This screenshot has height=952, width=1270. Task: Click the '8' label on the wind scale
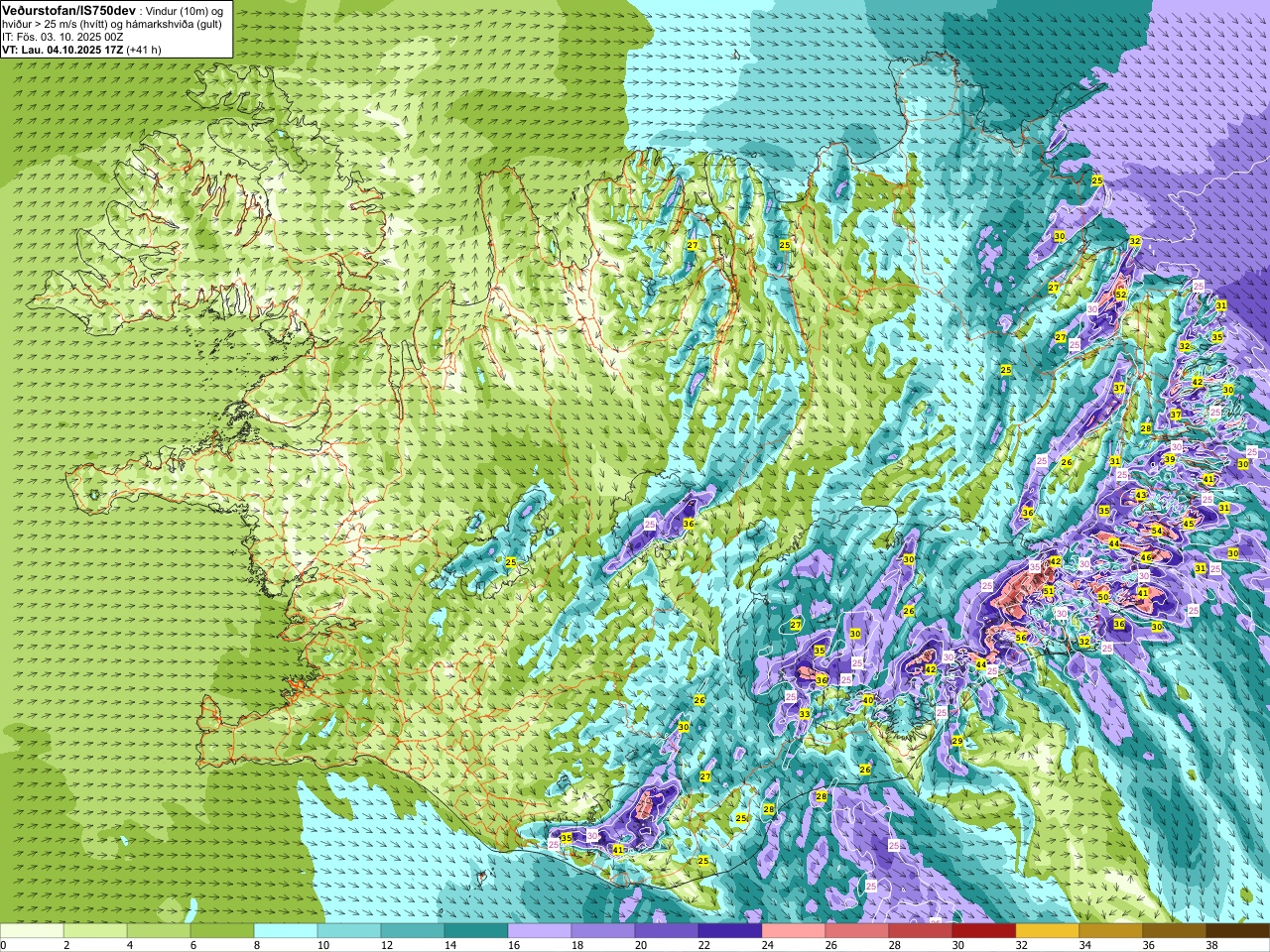coord(257,945)
